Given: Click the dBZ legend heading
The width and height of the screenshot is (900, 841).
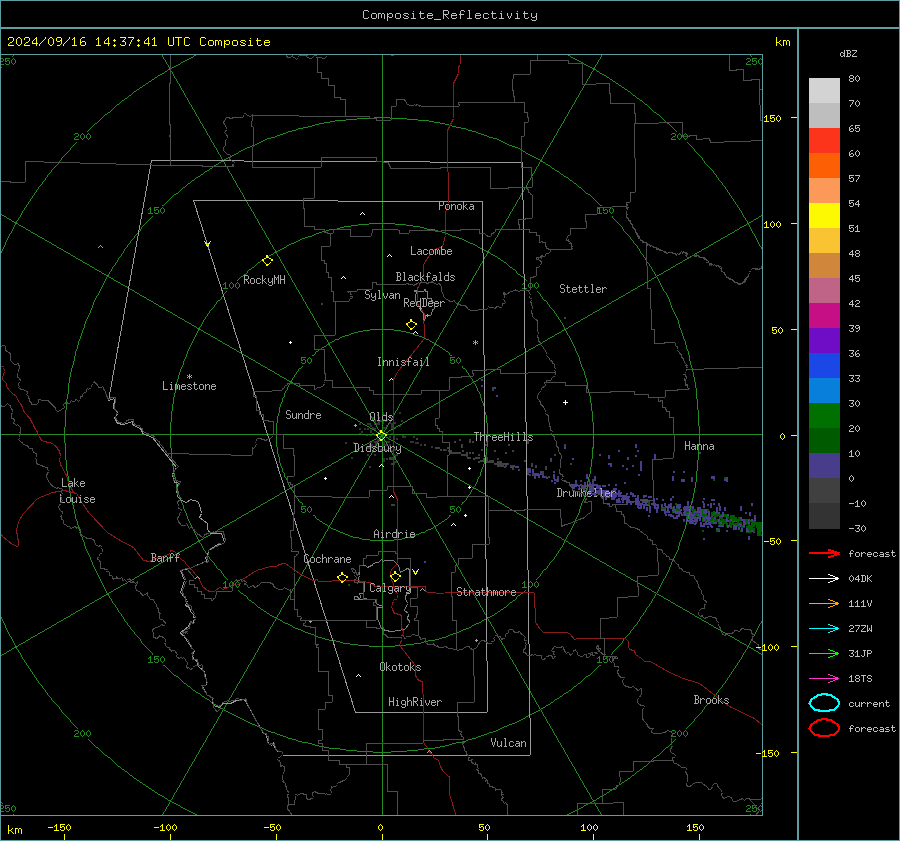Looking at the screenshot, I should (x=848, y=53).
